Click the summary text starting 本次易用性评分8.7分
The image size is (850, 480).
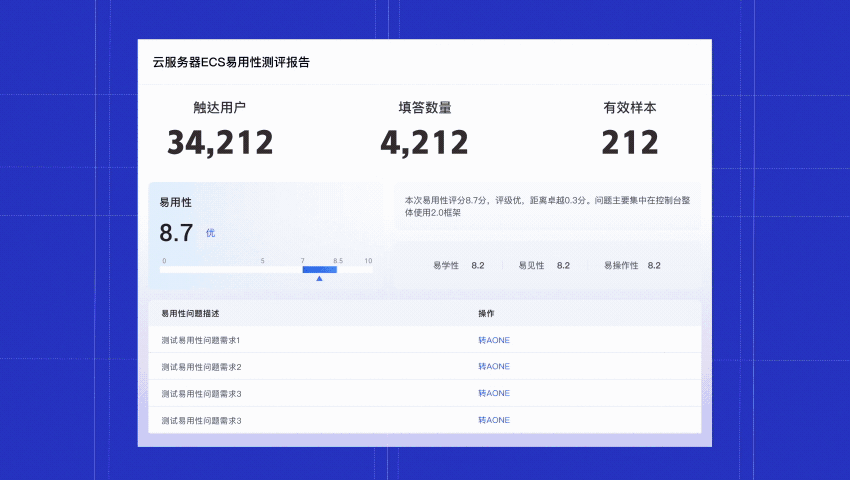pyautogui.click(x=548, y=206)
